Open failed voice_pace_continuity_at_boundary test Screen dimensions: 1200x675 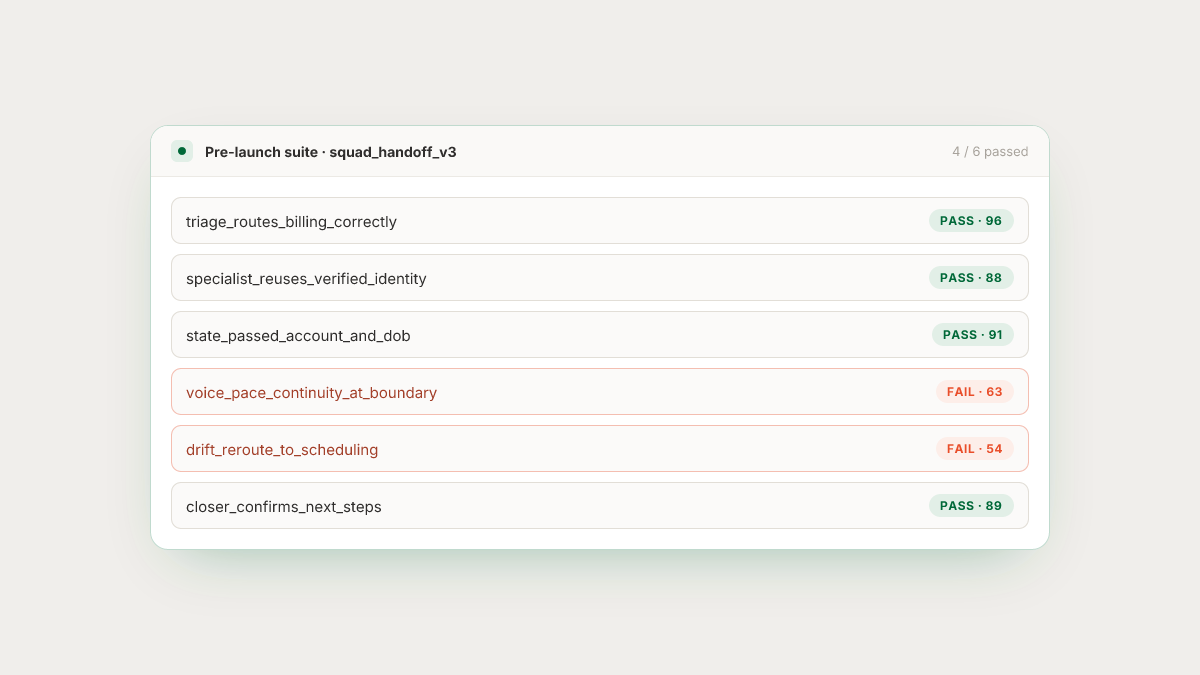600,392
